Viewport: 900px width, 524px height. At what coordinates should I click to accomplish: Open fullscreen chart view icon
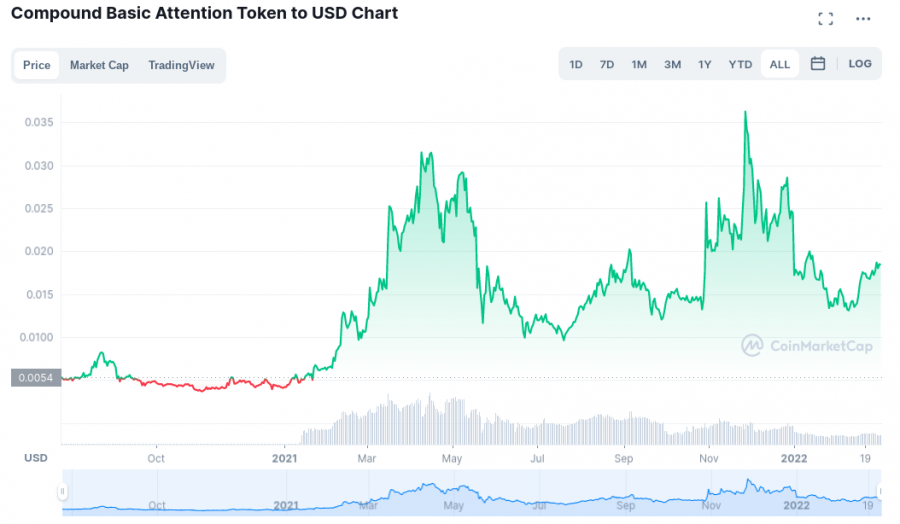825,19
